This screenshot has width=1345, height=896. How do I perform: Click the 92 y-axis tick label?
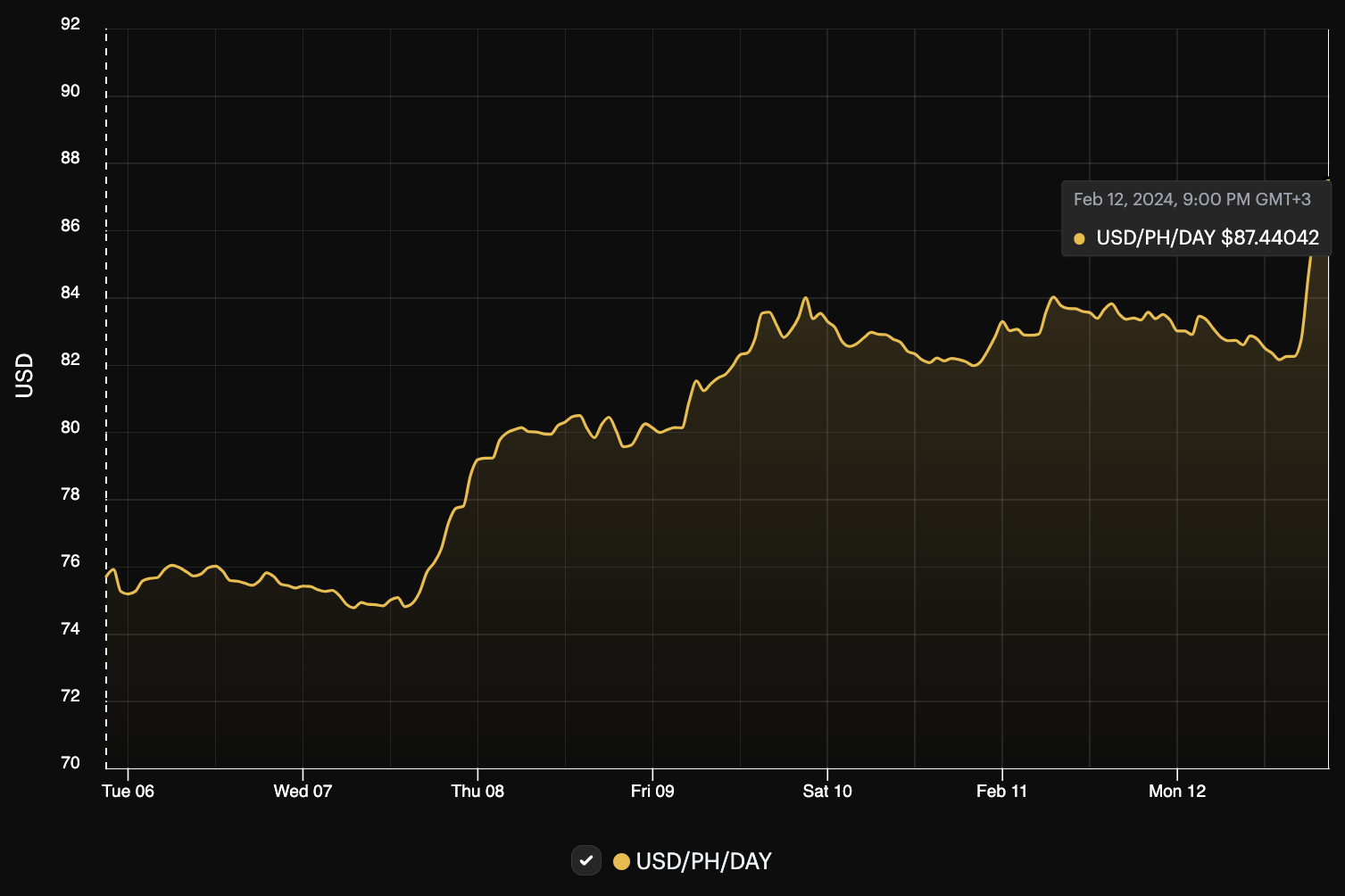point(71,24)
